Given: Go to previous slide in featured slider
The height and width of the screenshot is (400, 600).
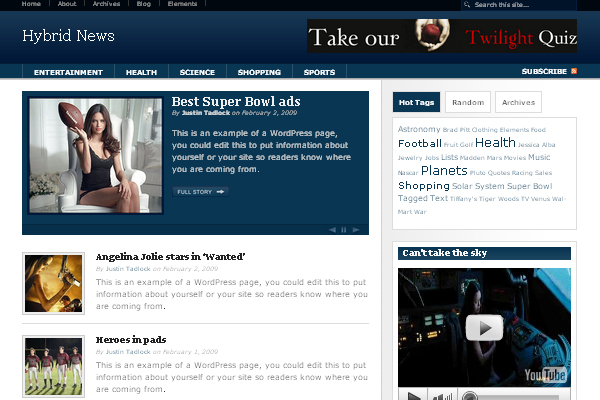Looking at the screenshot, I should click(x=333, y=229).
